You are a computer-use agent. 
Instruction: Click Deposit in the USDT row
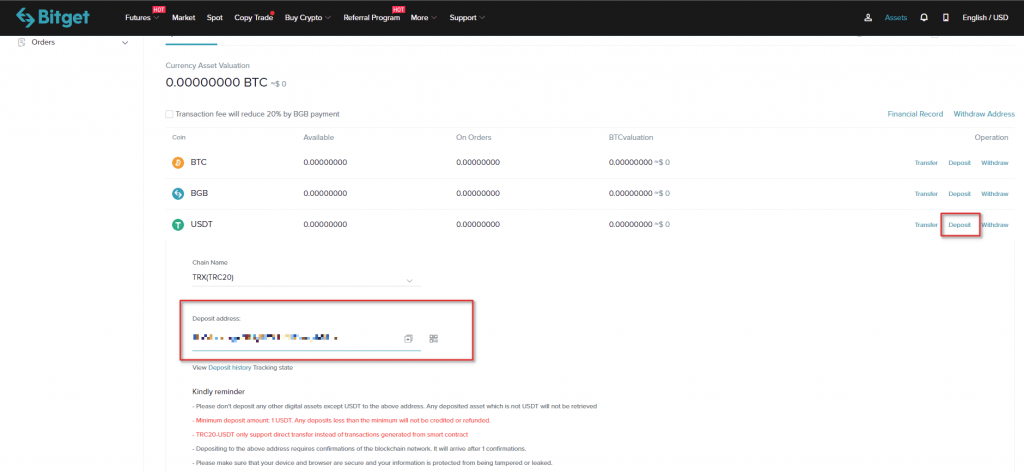pyautogui.click(x=959, y=225)
